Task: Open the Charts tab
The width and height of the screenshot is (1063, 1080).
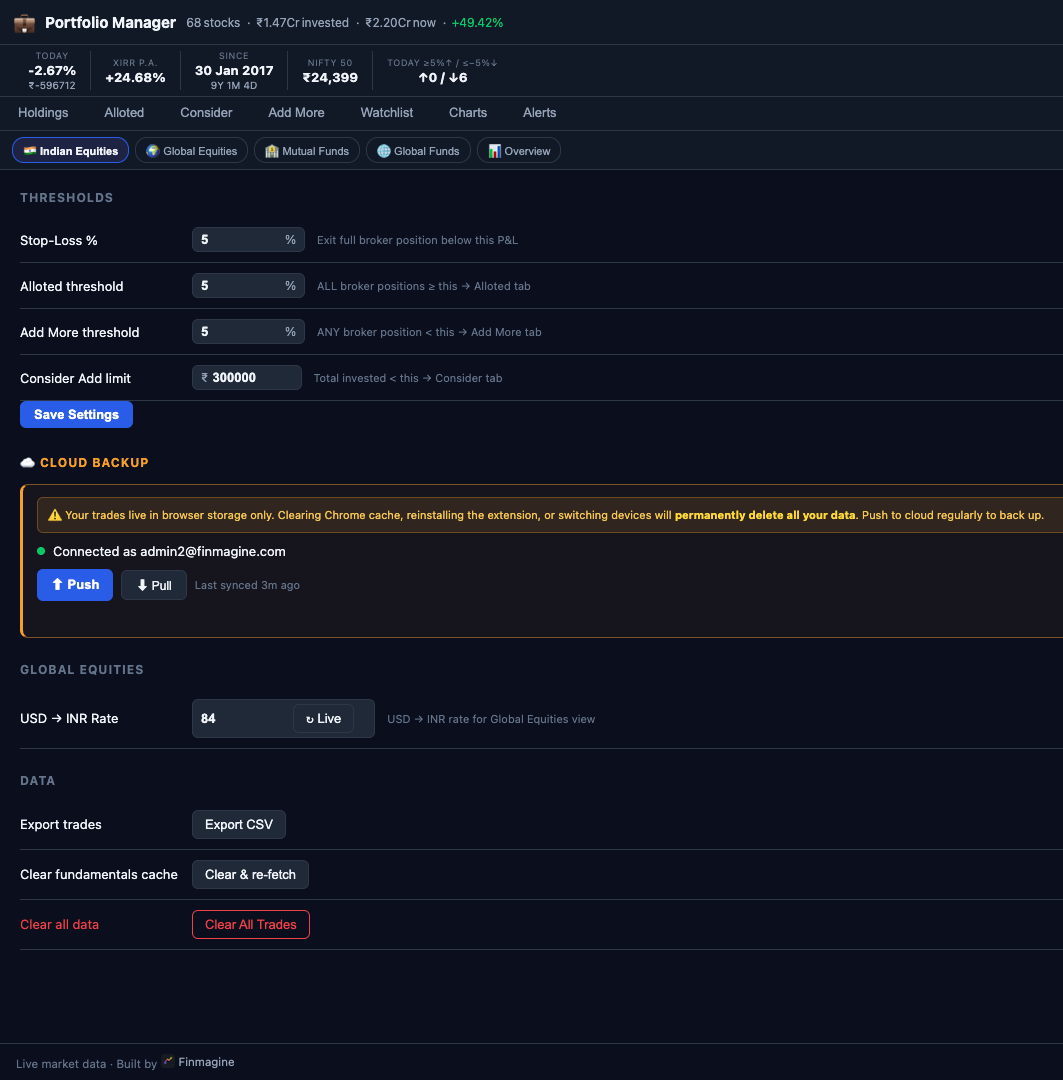Action: (x=467, y=113)
